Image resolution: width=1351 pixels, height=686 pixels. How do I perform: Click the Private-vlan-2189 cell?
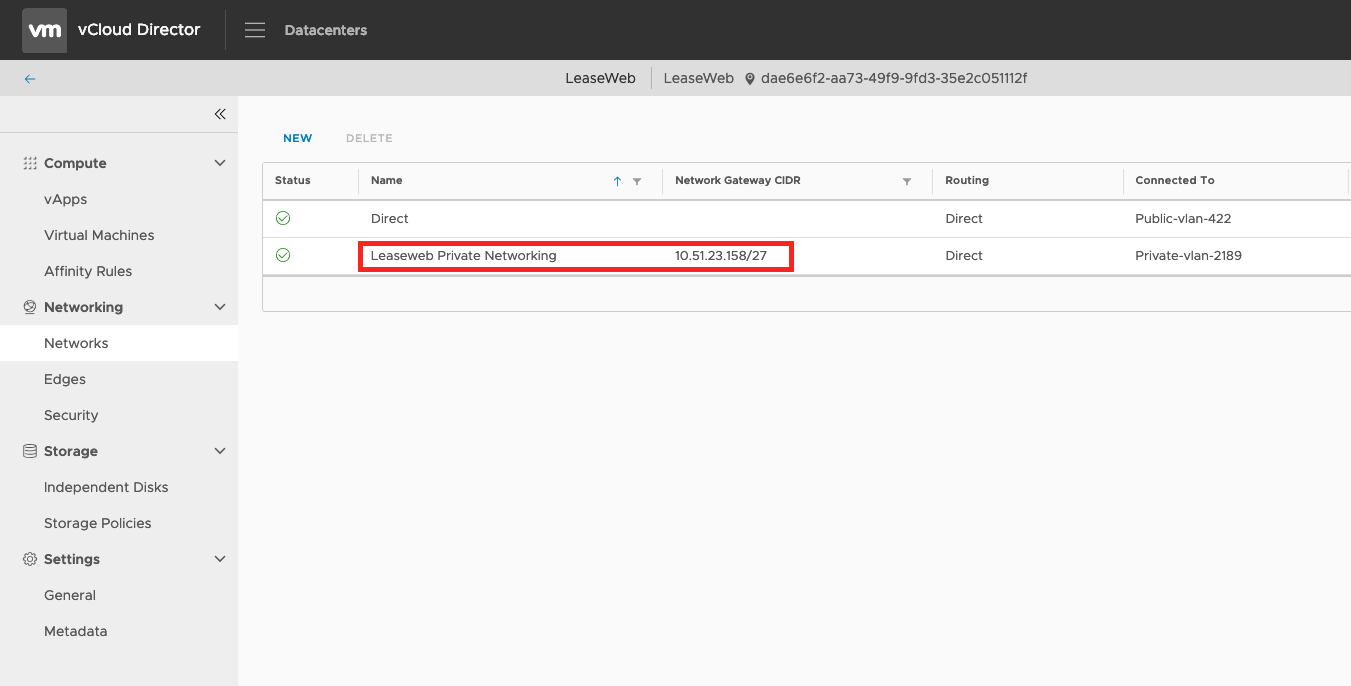(x=1188, y=255)
